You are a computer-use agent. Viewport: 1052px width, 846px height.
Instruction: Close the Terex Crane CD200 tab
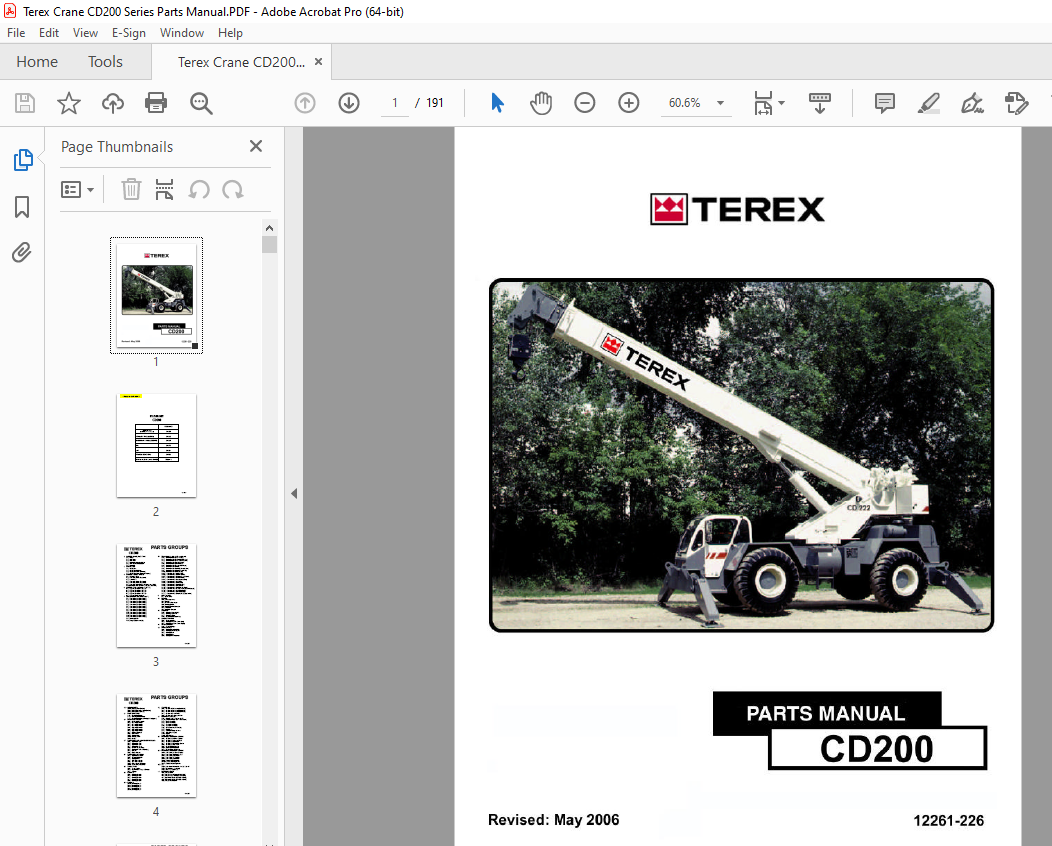pyautogui.click(x=319, y=62)
